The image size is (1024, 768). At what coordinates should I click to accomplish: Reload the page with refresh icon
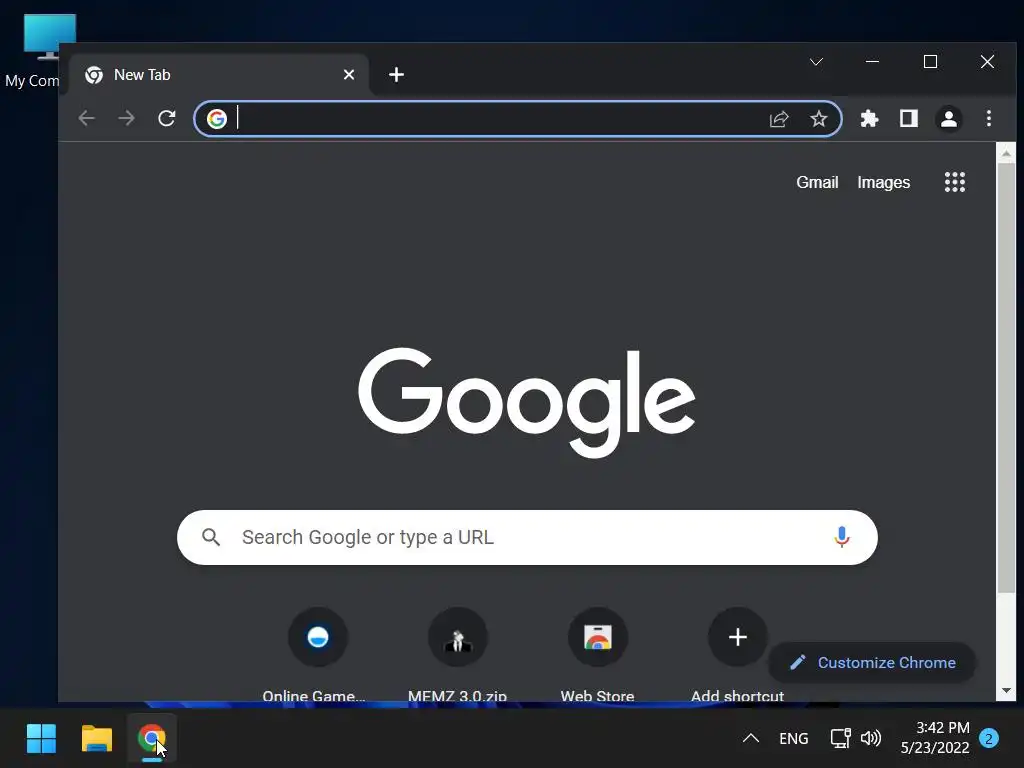167,118
